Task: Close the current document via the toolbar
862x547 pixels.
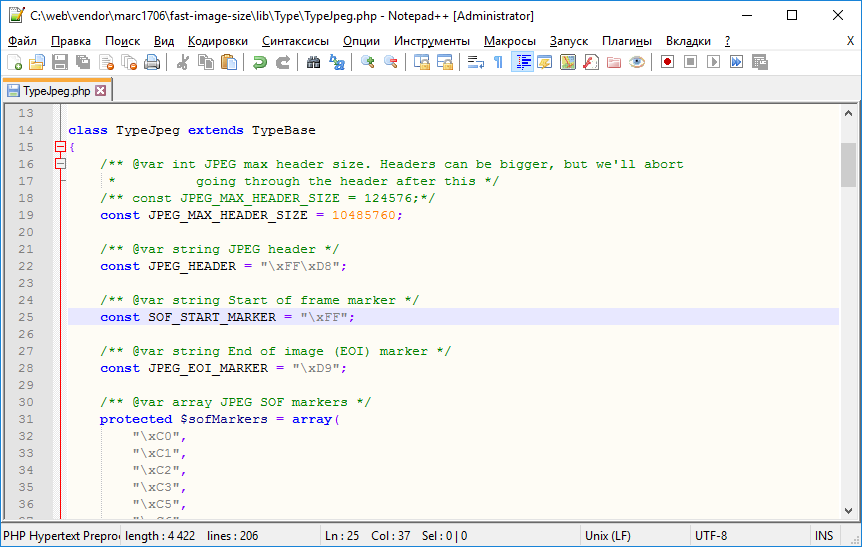Action: pyautogui.click(x=106, y=62)
